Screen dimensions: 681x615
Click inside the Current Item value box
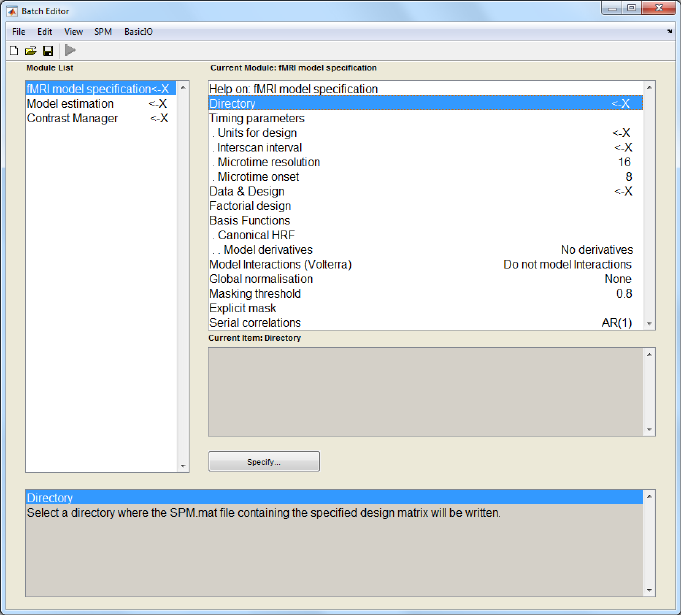(x=426, y=392)
